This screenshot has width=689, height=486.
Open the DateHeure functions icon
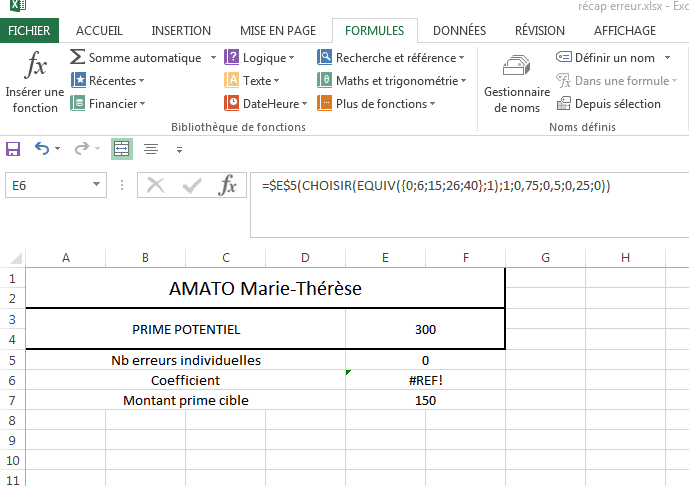(232, 104)
